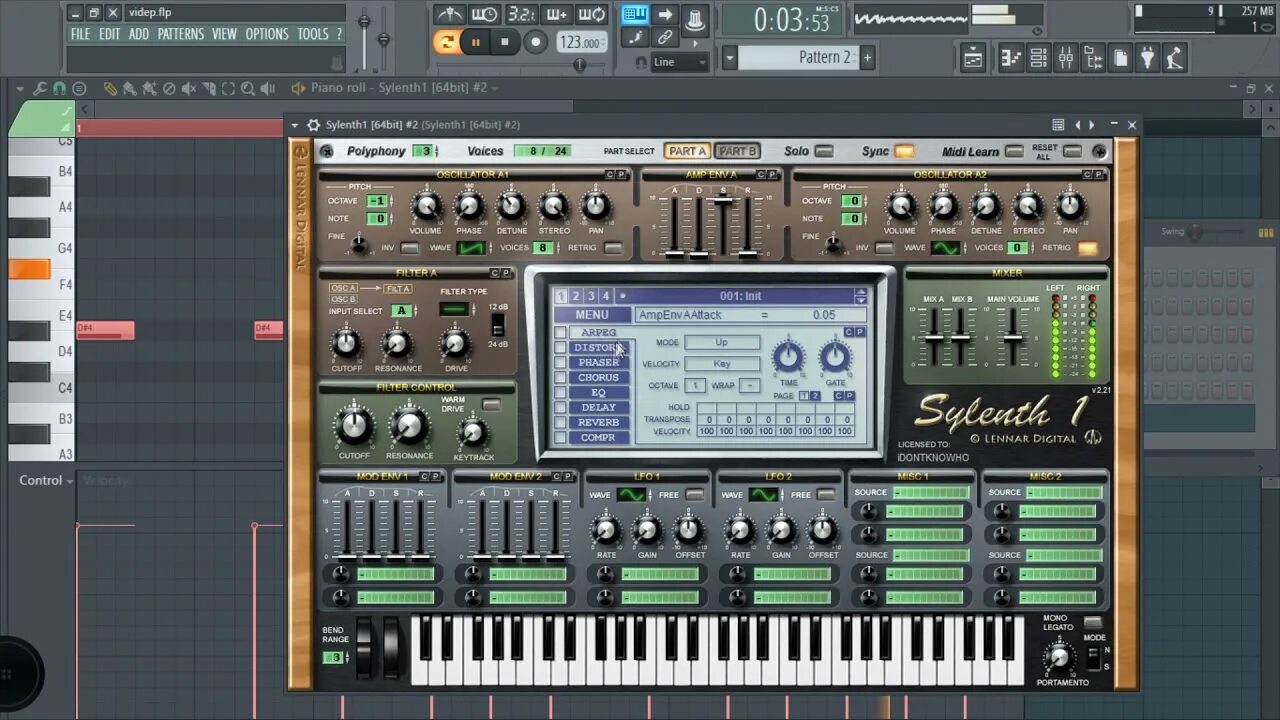This screenshot has height=720, width=1280.
Task: Open the EDIT menu
Action: [x=109, y=34]
